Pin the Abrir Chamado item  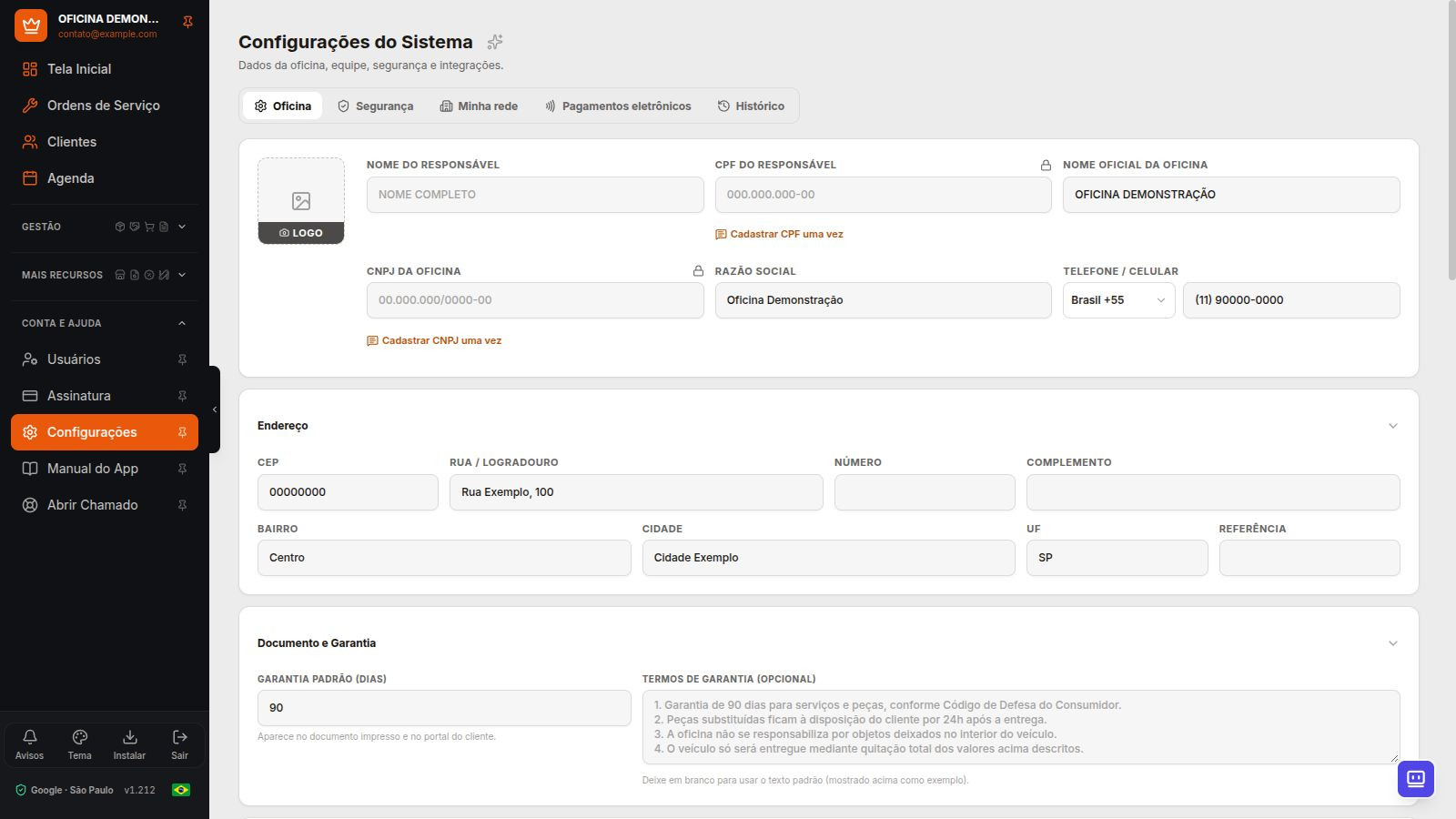tap(182, 505)
